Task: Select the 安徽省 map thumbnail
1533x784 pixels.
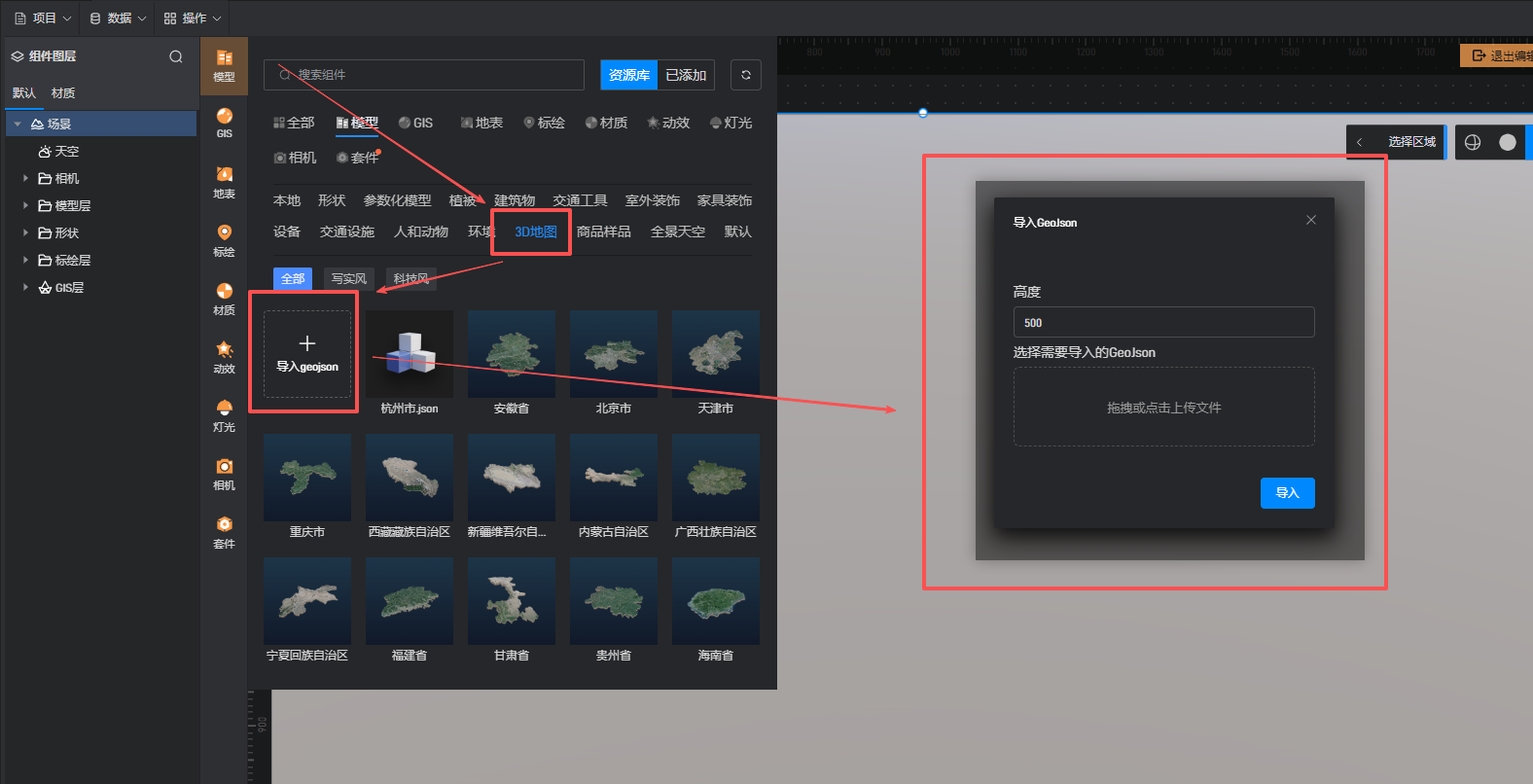Action: coord(511,354)
